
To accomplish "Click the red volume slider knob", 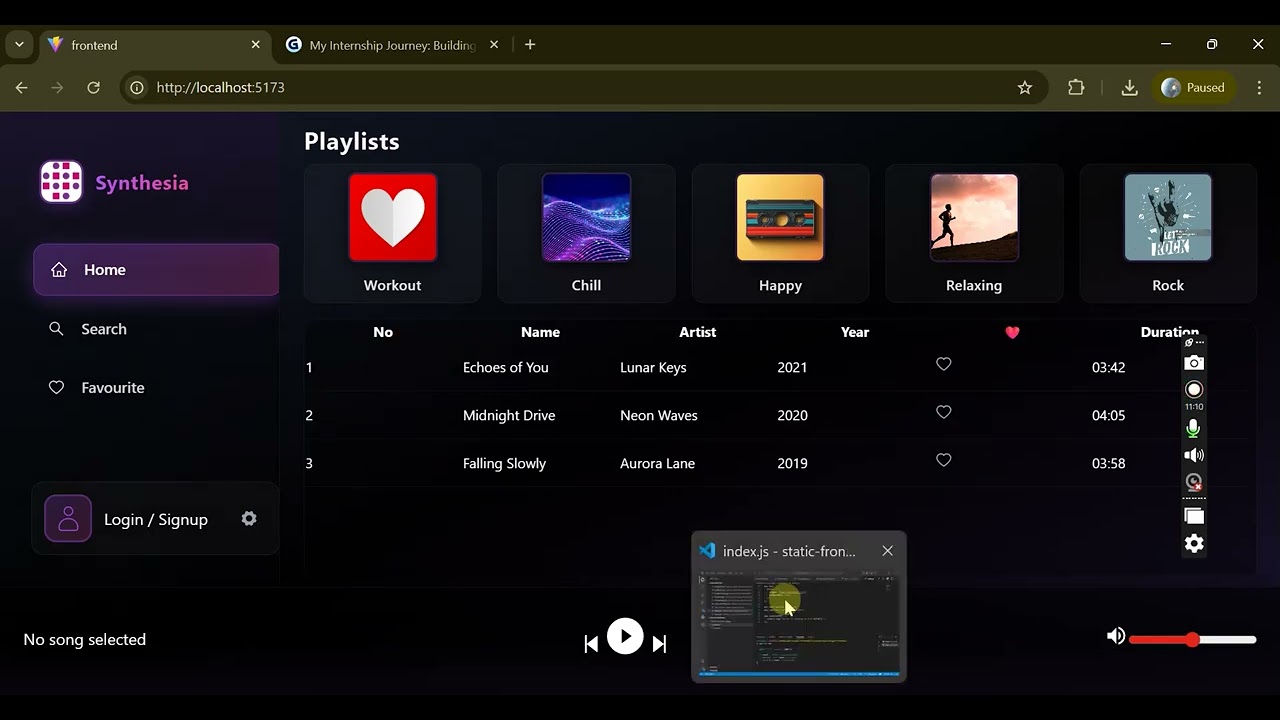I will click(x=1192, y=639).
